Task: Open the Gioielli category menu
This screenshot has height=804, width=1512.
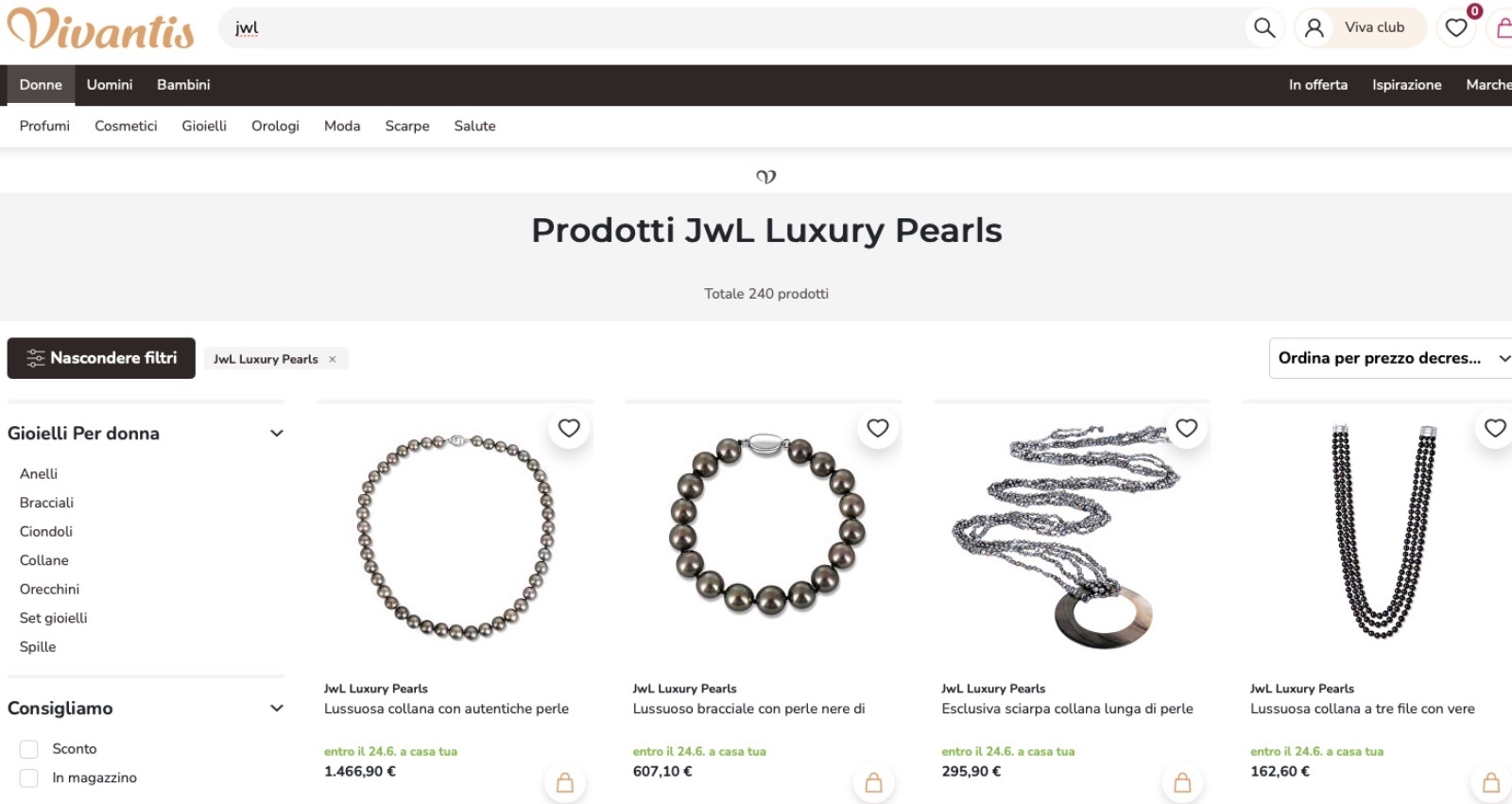Action: [x=204, y=126]
